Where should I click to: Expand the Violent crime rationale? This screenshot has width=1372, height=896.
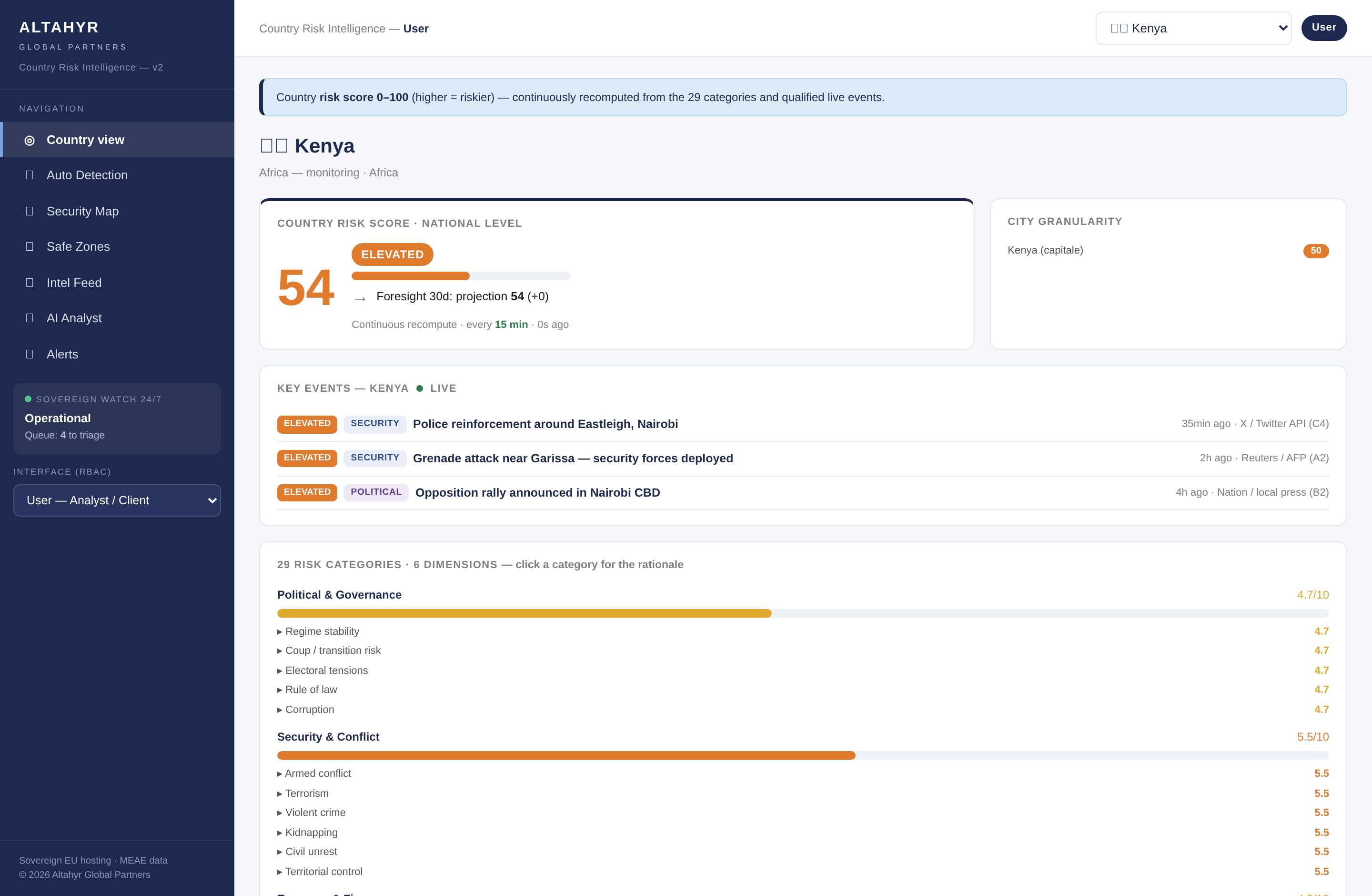pyautogui.click(x=803, y=813)
